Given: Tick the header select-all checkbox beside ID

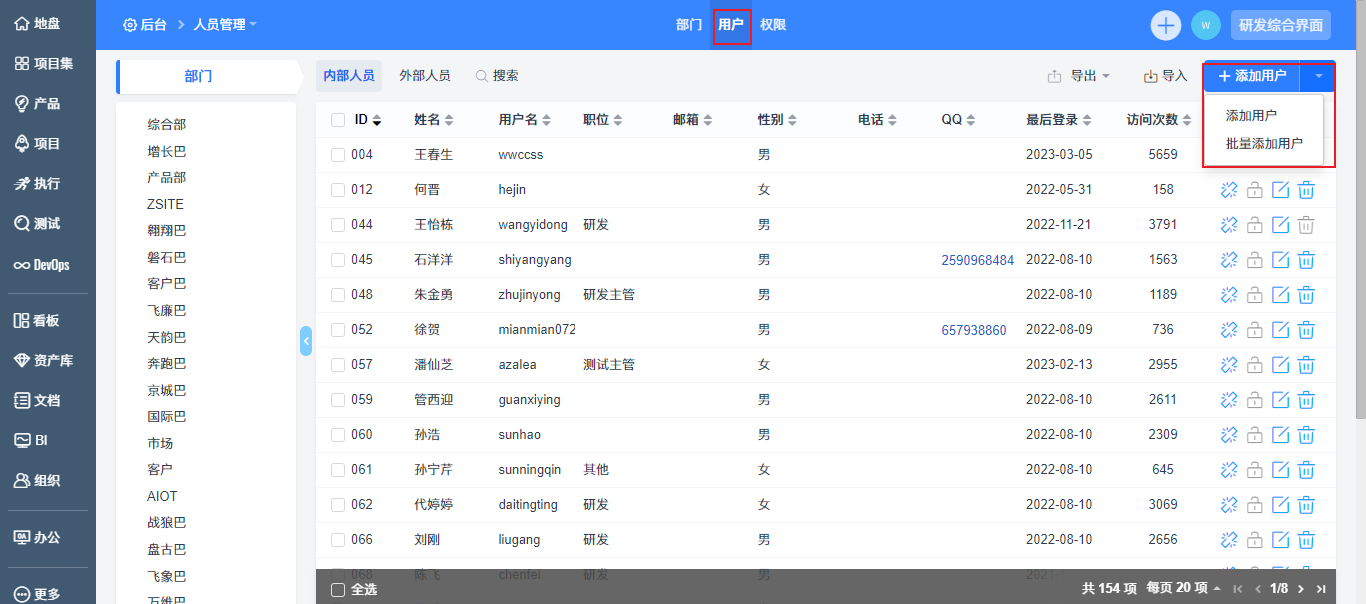Looking at the screenshot, I should pos(338,120).
